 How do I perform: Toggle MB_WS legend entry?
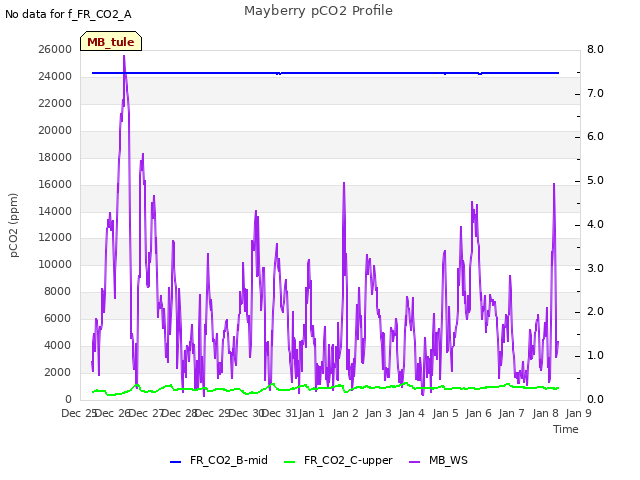tap(438, 460)
